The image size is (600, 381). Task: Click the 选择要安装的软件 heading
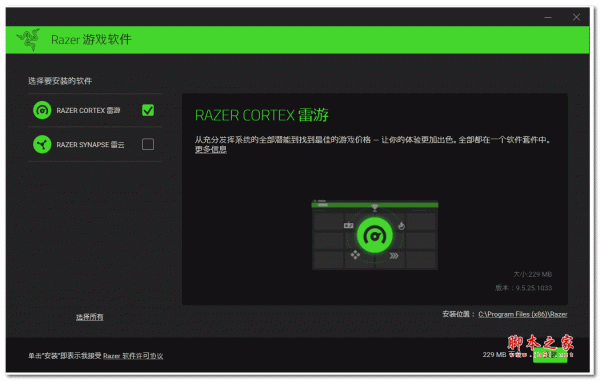pyautogui.click(x=60, y=81)
